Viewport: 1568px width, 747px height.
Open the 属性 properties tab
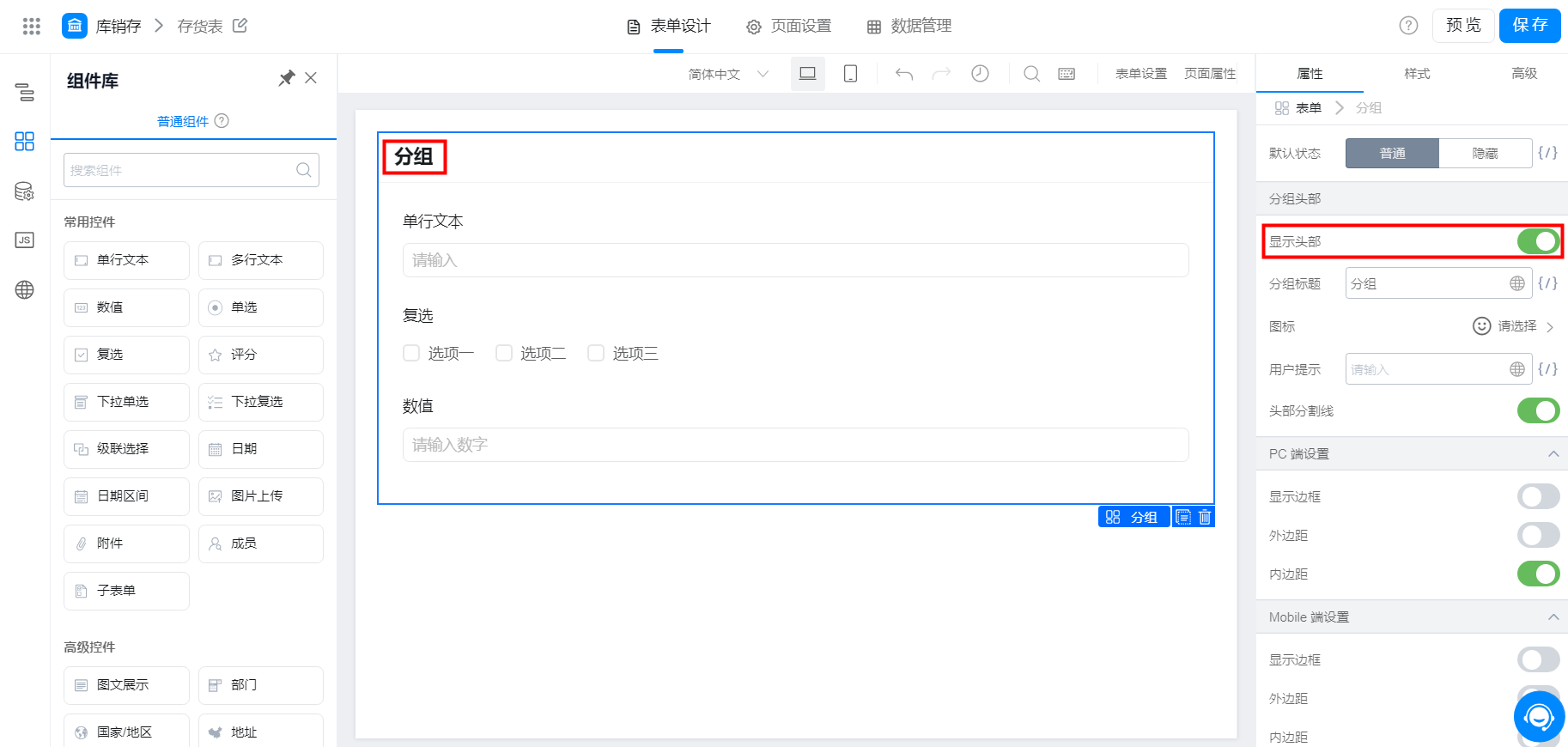coord(1310,74)
